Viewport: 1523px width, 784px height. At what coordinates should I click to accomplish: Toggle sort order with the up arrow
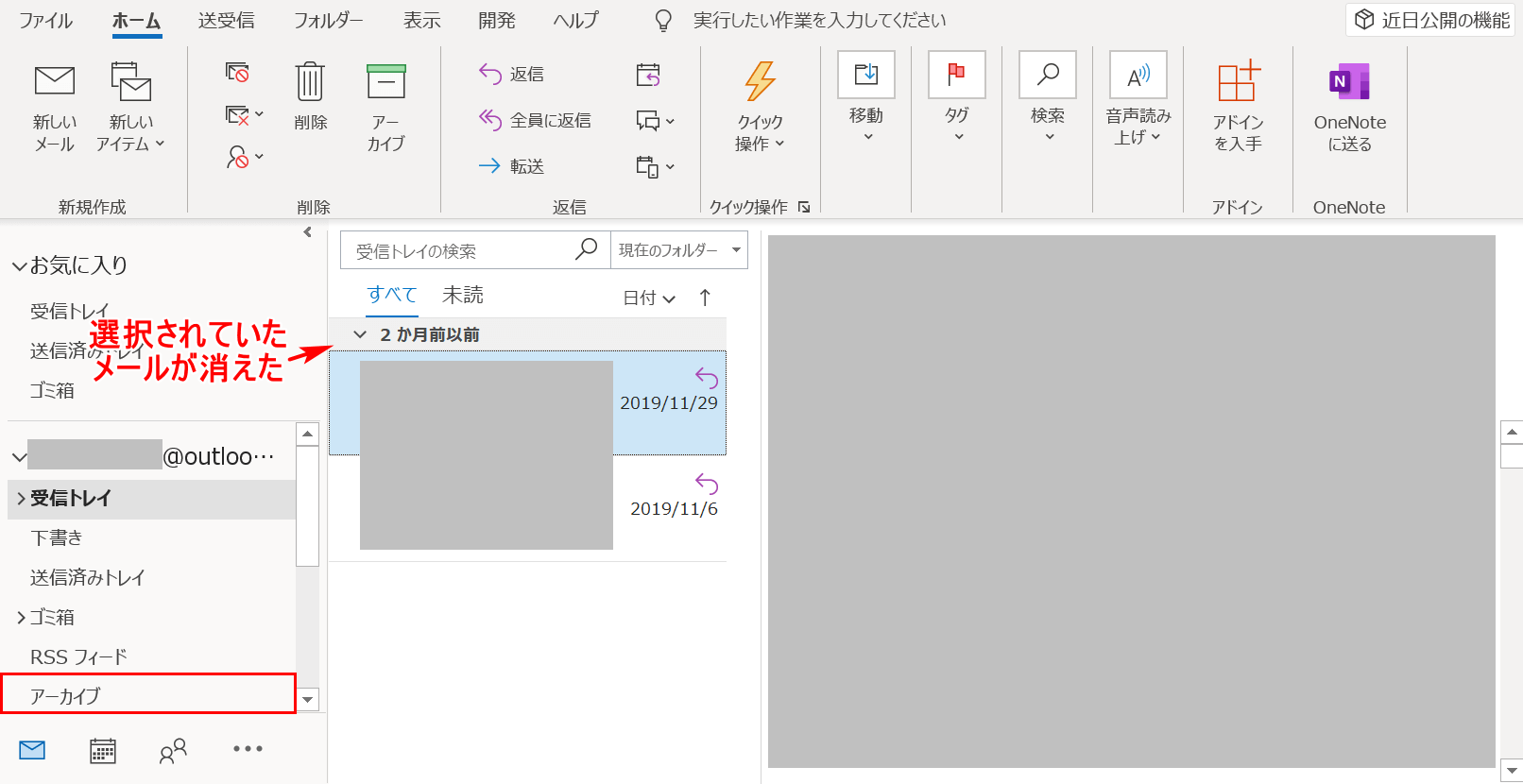(705, 298)
